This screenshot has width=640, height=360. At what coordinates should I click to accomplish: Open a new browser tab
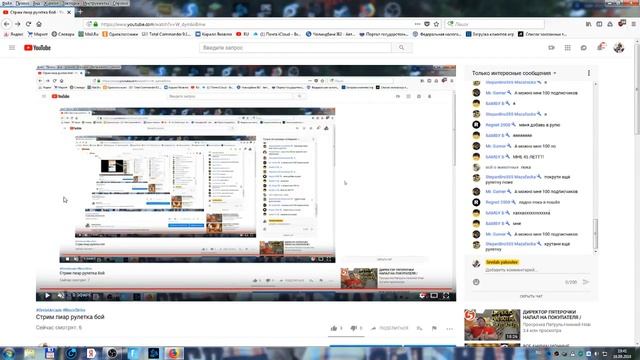(80, 12)
